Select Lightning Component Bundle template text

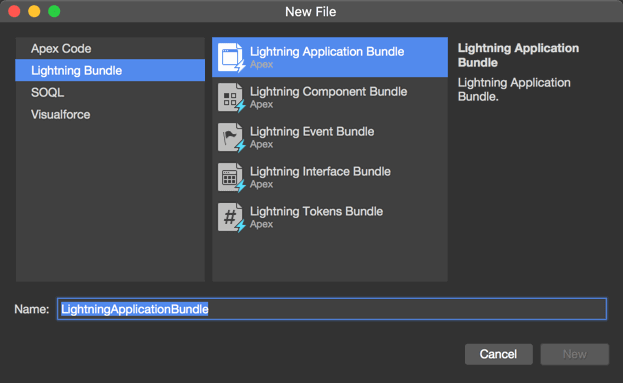(x=328, y=91)
